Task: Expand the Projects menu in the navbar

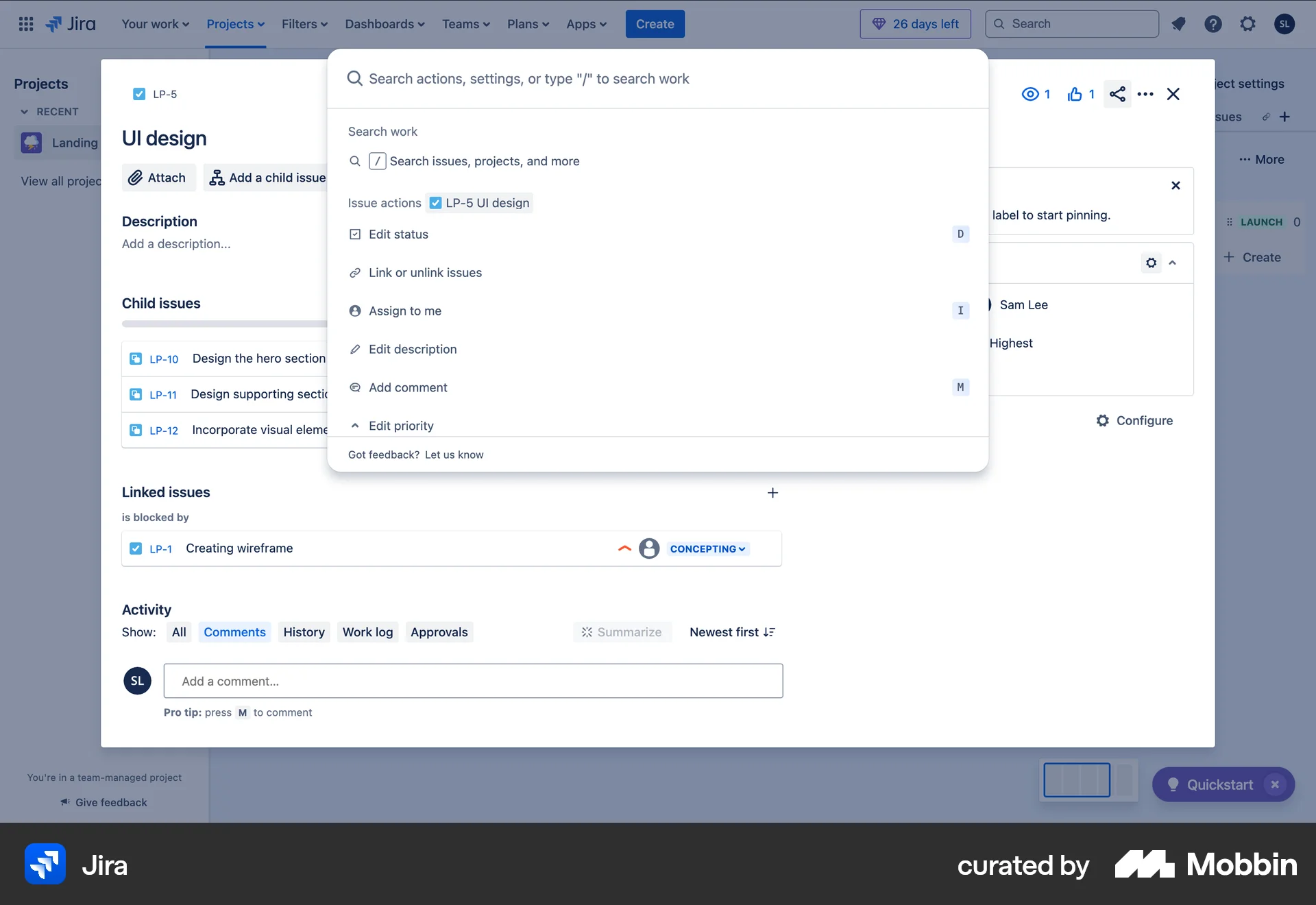Action: point(235,23)
